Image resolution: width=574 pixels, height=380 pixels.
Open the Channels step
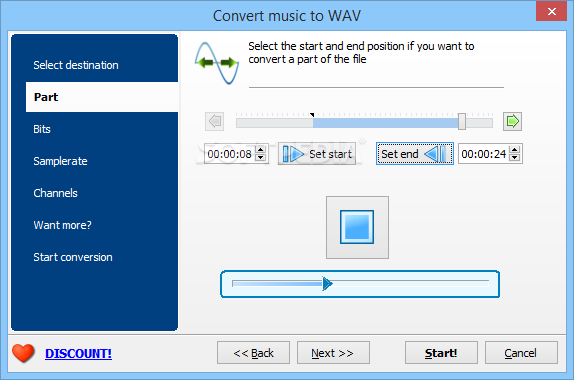(x=55, y=193)
